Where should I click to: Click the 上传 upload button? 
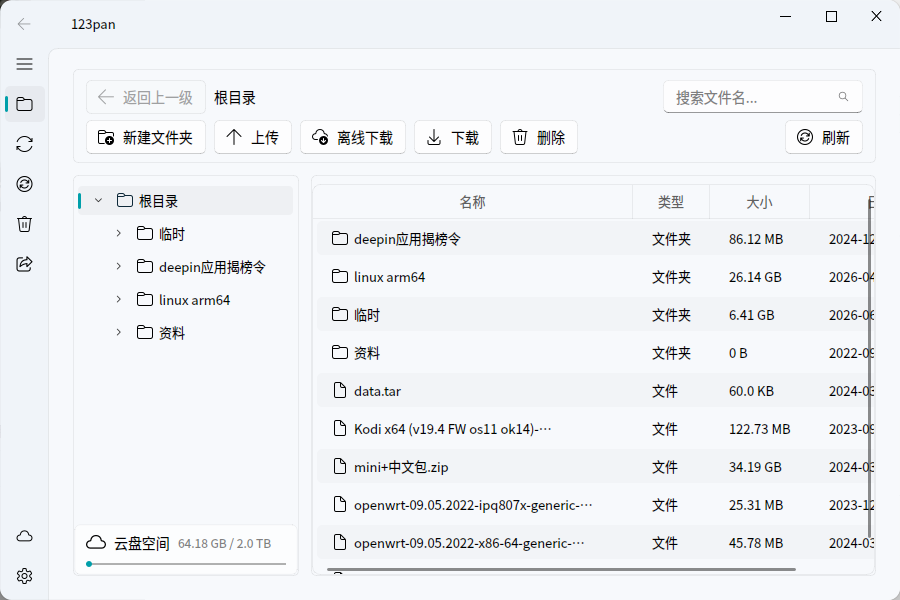point(253,138)
